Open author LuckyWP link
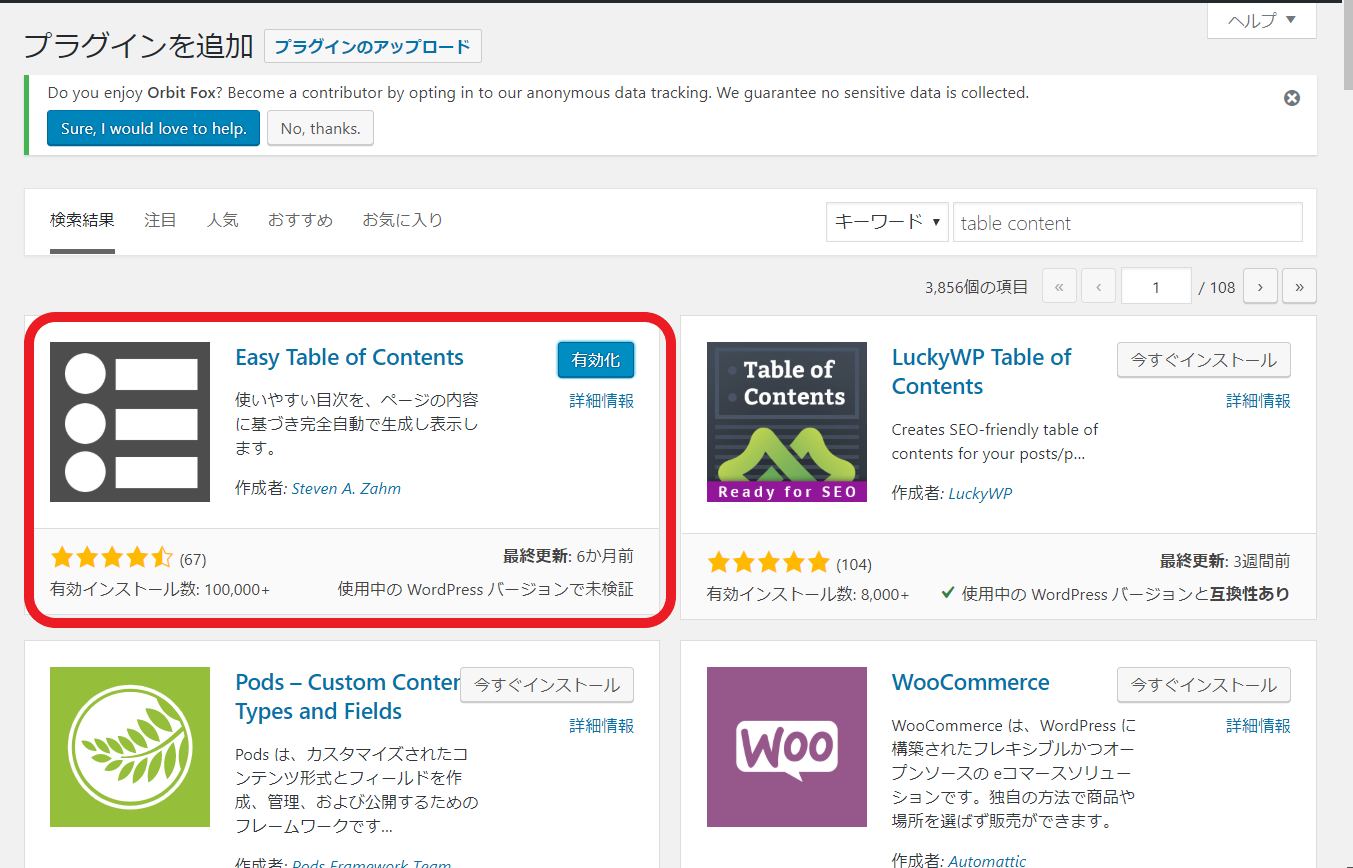 (980, 493)
